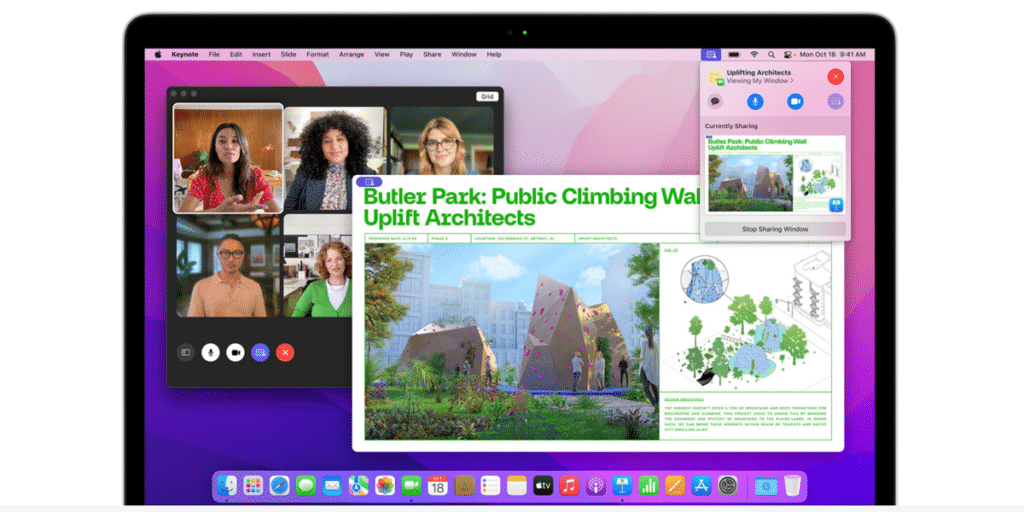Viewport: 1024px width, 512px height.
Task: Open Messages chat in sharing panel
Action: pos(715,101)
